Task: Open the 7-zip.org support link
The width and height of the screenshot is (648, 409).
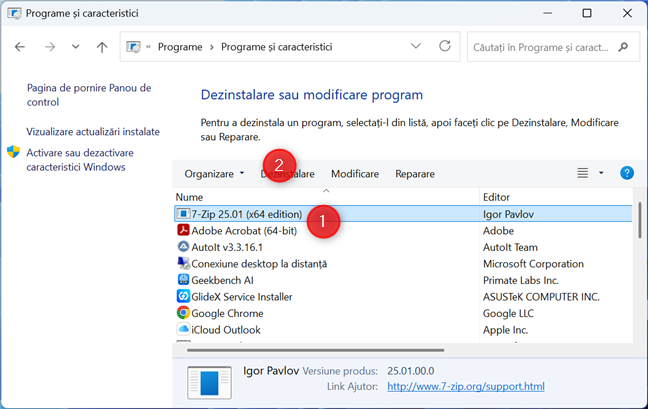Action: [x=466, y=386]
